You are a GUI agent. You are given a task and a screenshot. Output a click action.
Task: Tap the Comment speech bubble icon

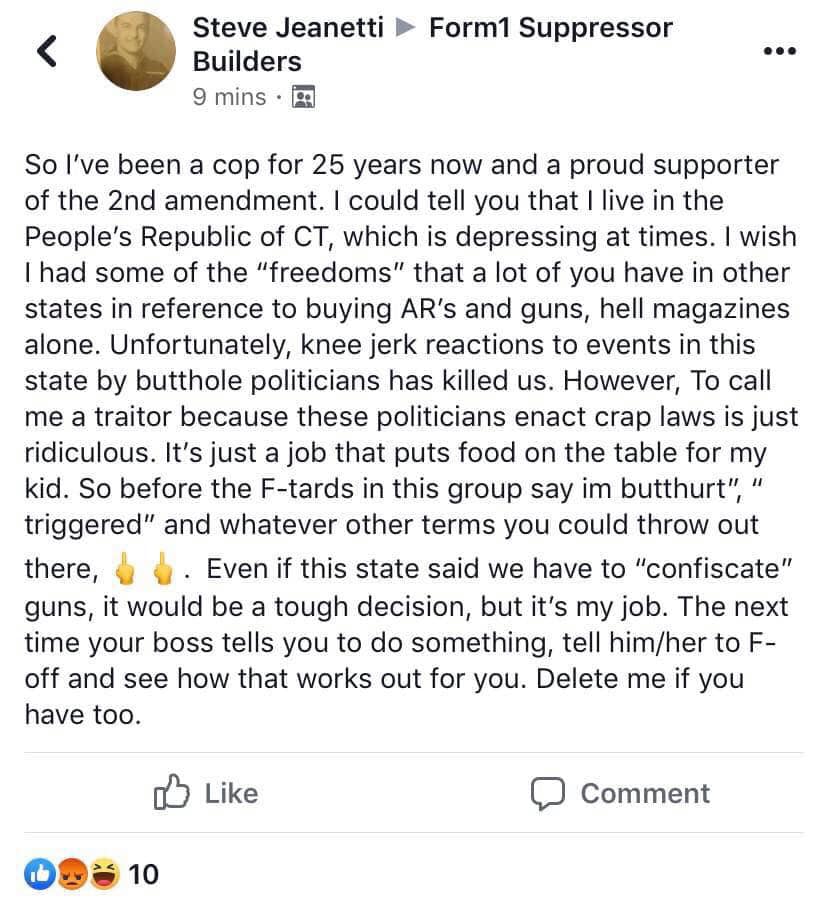point(548,793)
